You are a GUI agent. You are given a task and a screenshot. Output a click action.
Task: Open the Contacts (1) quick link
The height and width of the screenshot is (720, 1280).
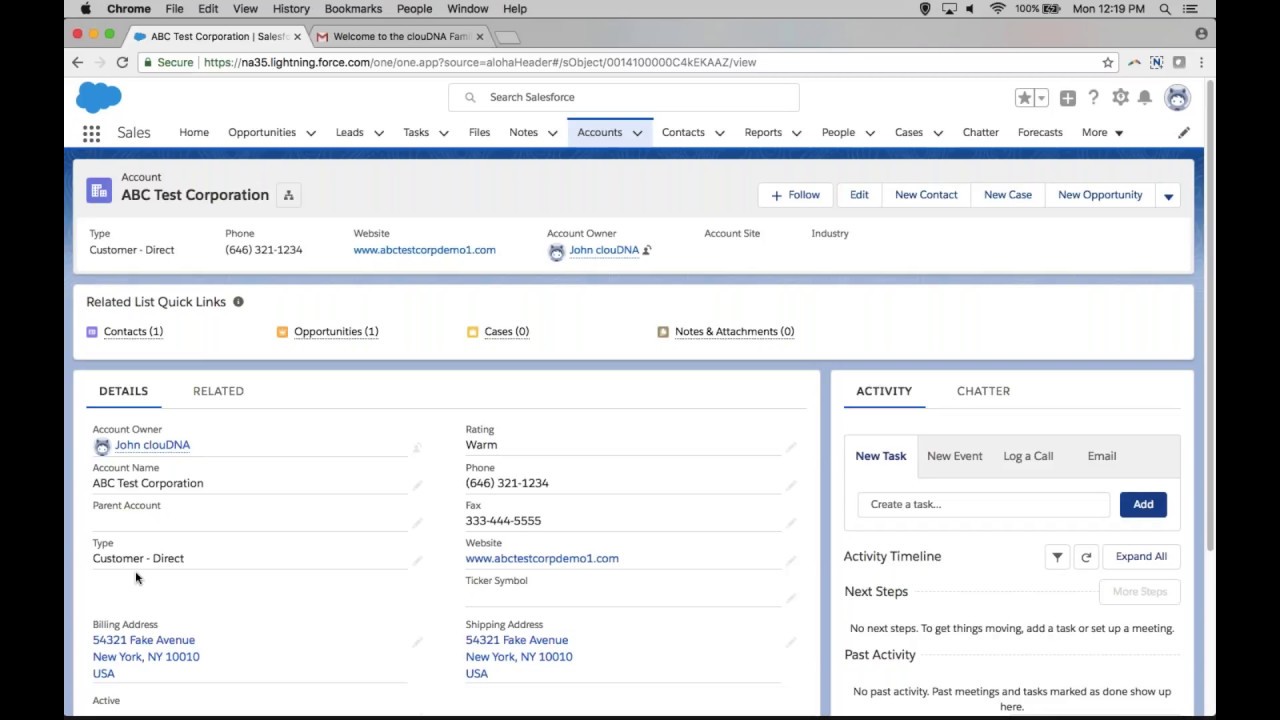[x=133, y=331]
